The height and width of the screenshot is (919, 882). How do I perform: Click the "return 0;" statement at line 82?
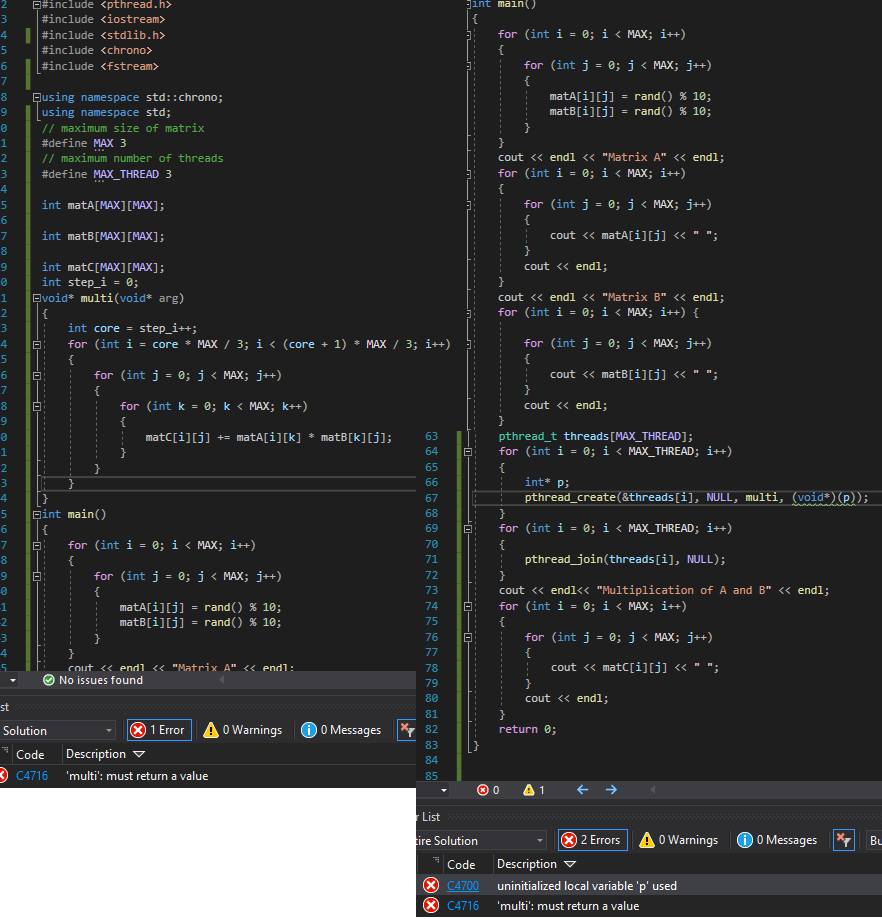coord(527,729)
